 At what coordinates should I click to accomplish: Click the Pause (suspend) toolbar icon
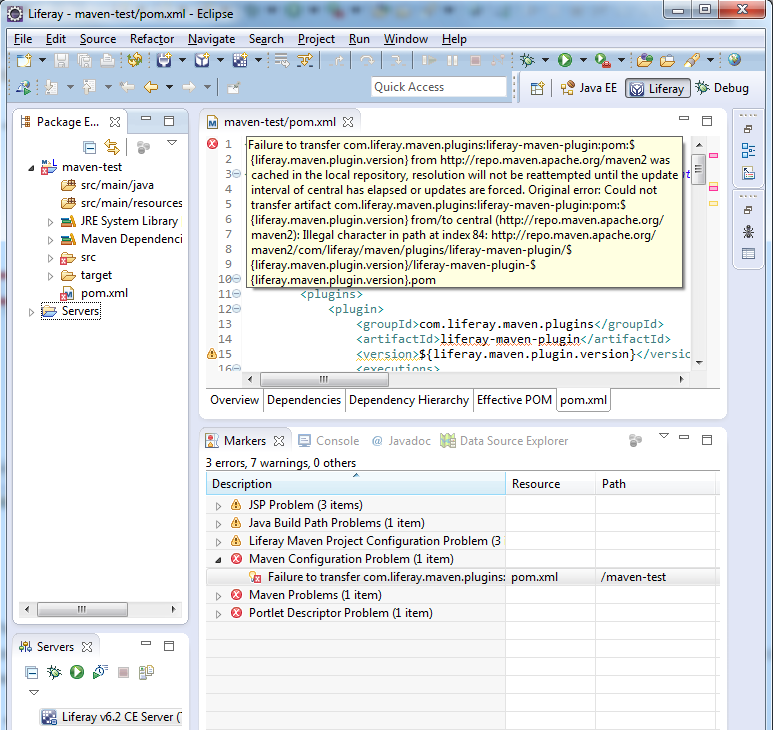click(452, 60)
